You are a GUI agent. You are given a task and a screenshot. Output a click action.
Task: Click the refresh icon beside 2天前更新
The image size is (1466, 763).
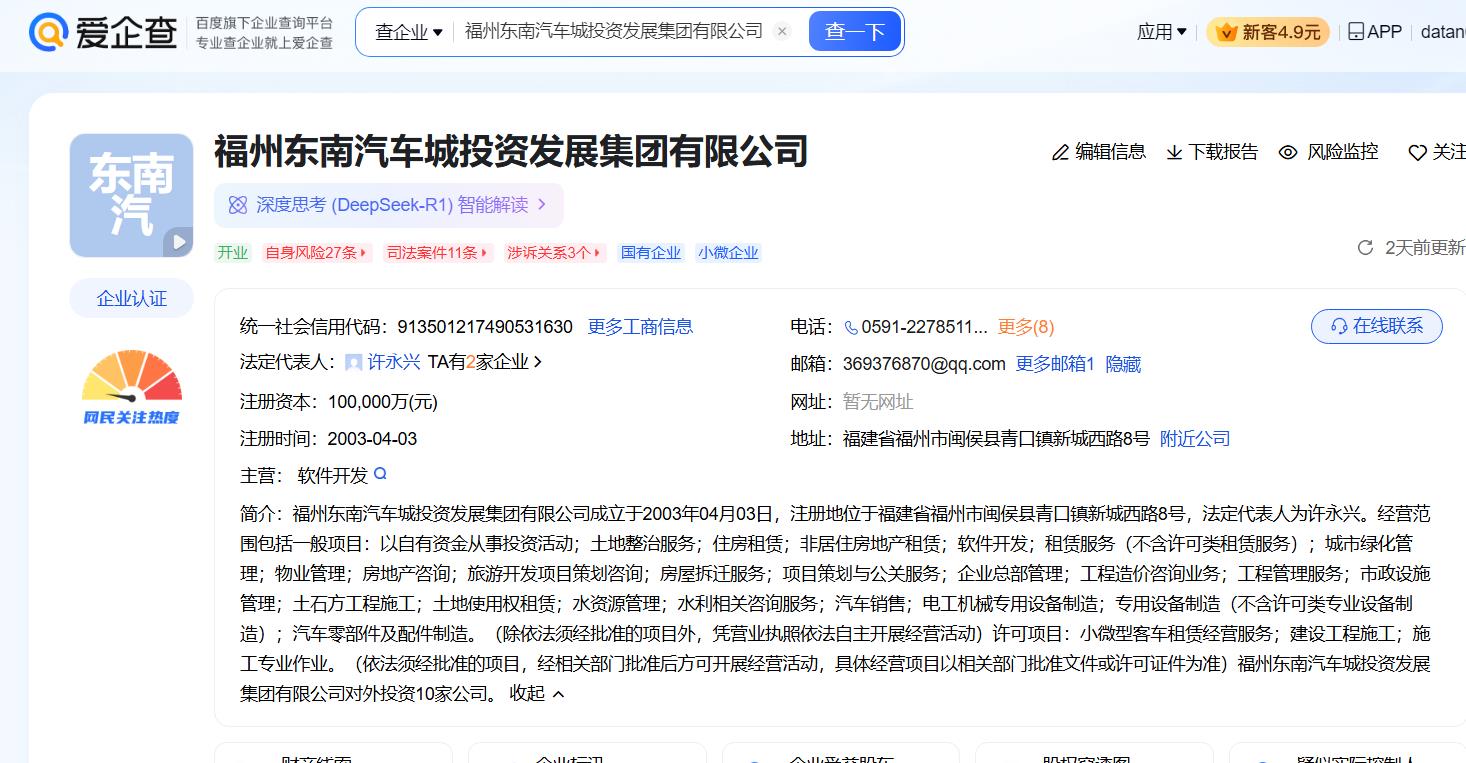coord(1365,248)
